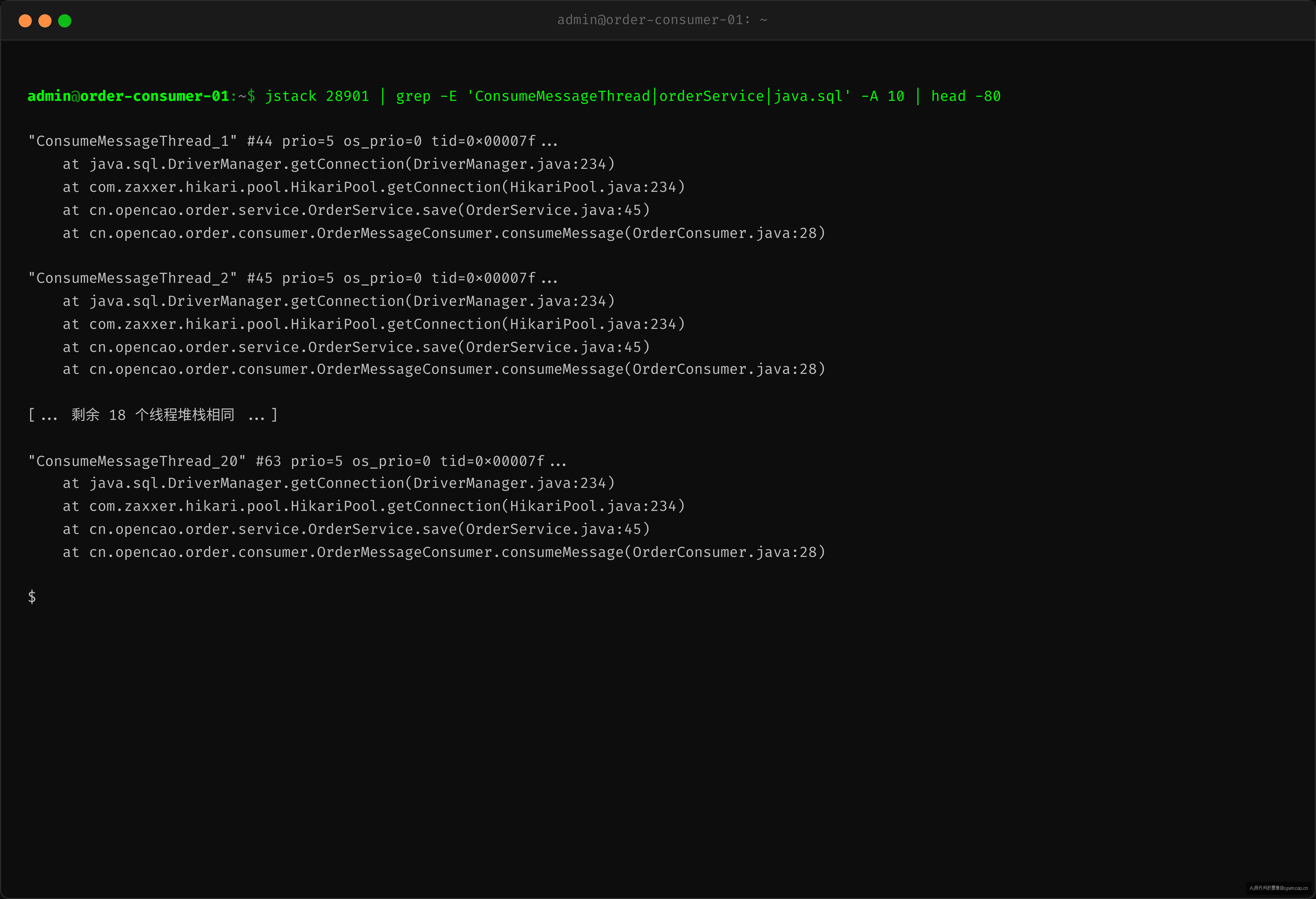The width and height of the screenshot is (1316, 899).
Task: Select the "ConsumeMessageThread_20" #63 header line
Action: pyautogui.click(x=297, y=461)
